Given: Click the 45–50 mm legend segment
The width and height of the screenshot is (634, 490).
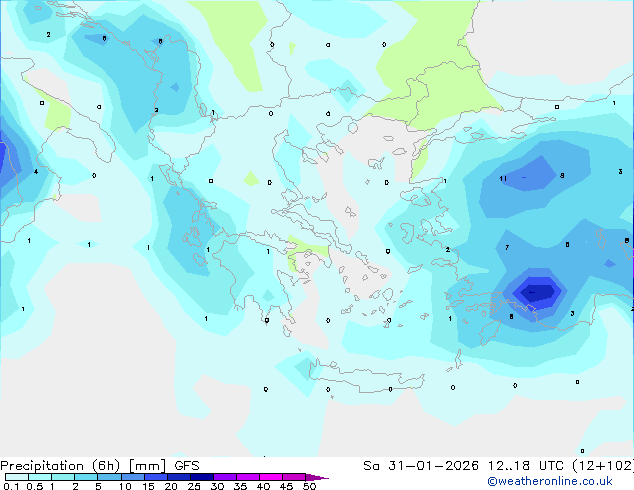Looking at the screenshot, I should (x=294, y=477).
